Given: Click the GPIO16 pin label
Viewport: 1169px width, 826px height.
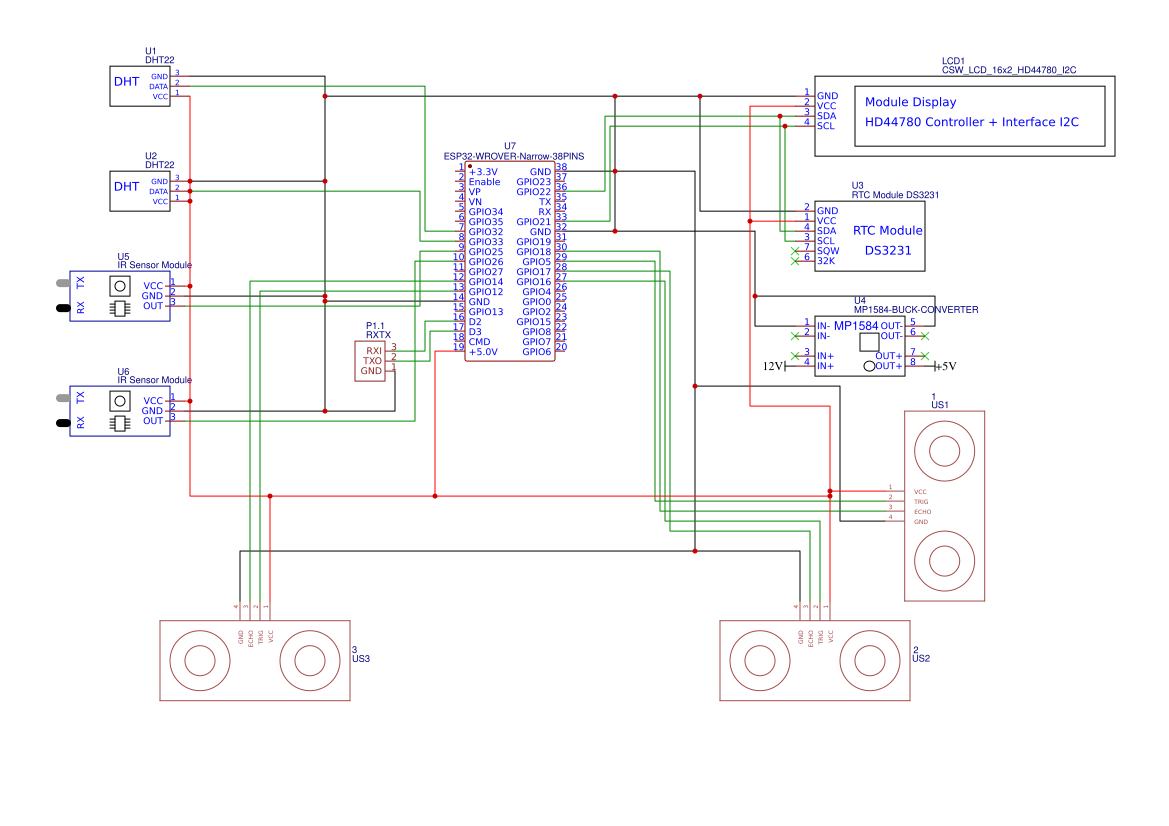Looking at the screenshot, I should 534,282.
